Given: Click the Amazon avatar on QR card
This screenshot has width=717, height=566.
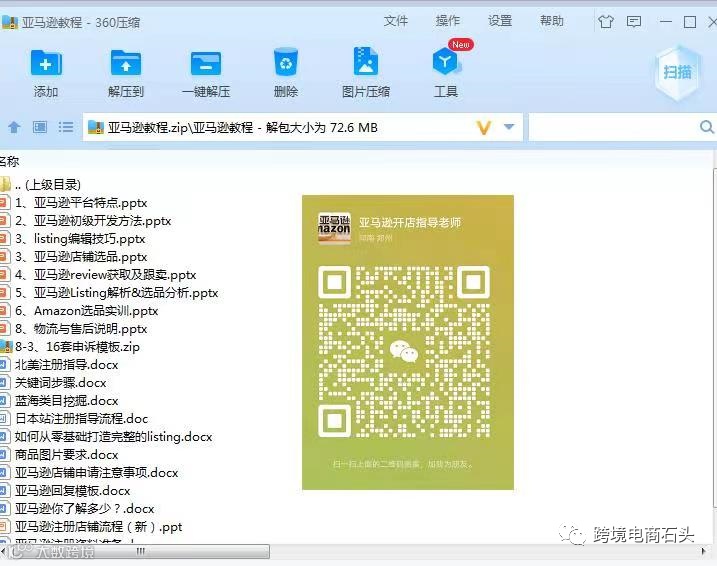Looking at the screenshot, I should [x=334, y=228].
